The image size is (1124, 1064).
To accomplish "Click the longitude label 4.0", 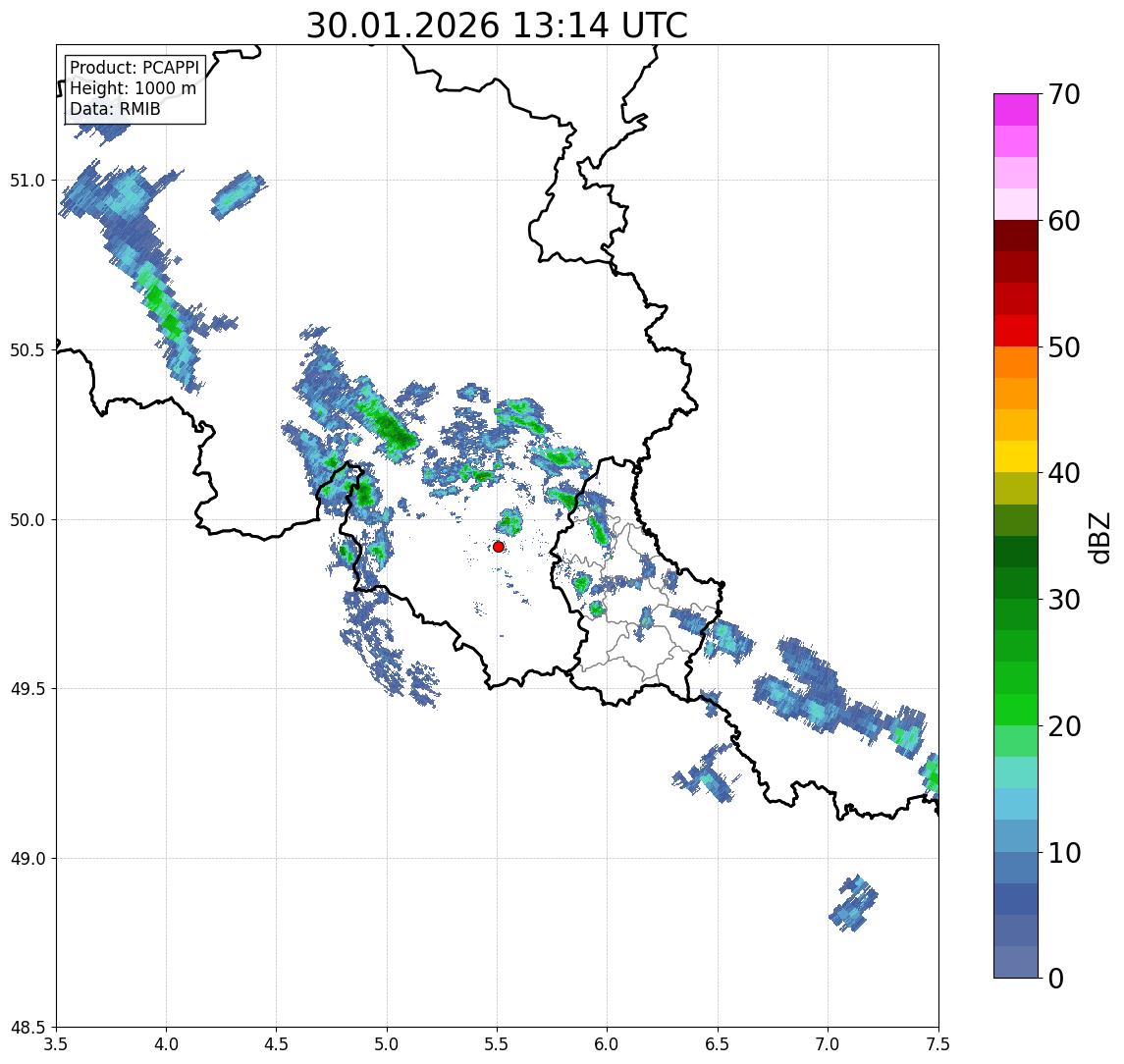I will [166, 1044].
